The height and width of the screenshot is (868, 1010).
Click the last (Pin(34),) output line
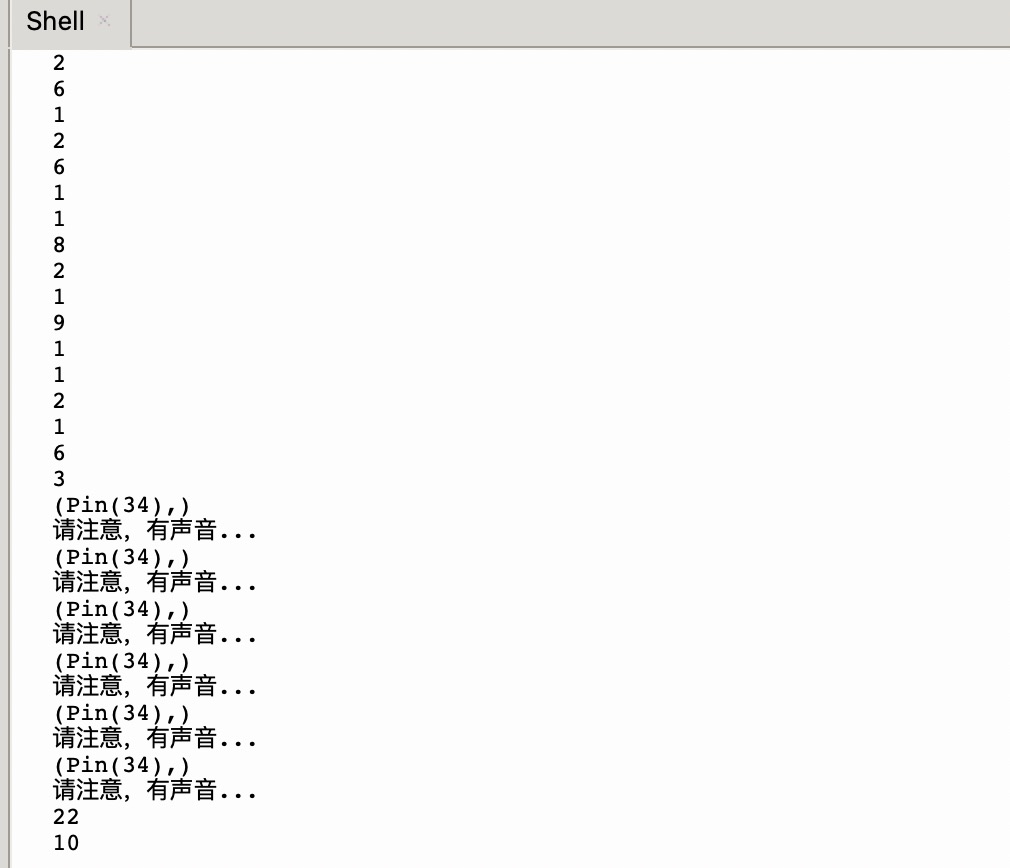pos(122,765)
